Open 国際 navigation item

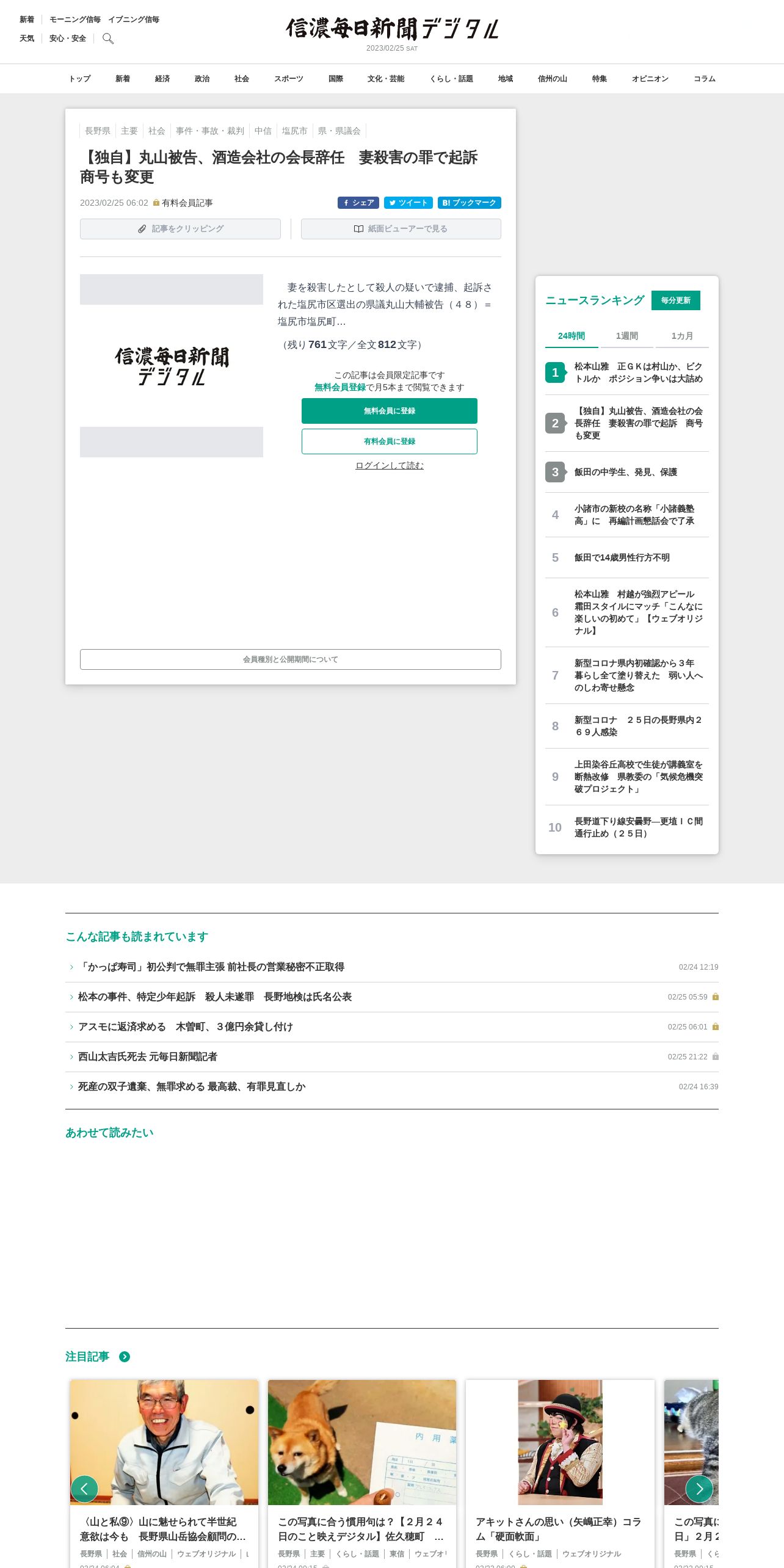coord(336,79)
